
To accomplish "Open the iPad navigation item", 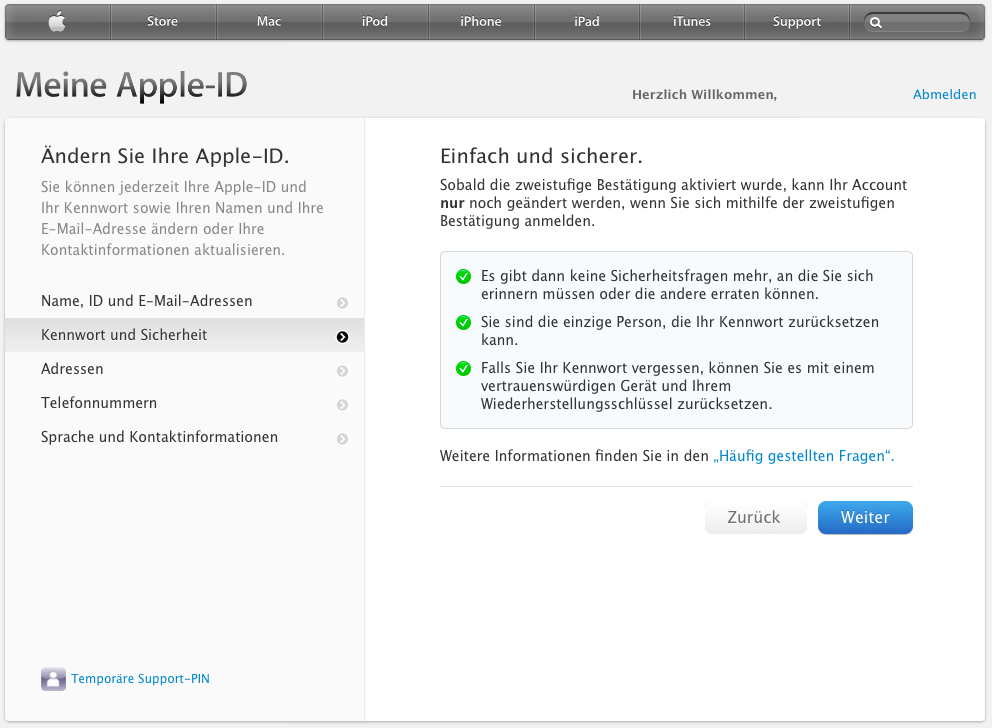I will pos(586,22).
